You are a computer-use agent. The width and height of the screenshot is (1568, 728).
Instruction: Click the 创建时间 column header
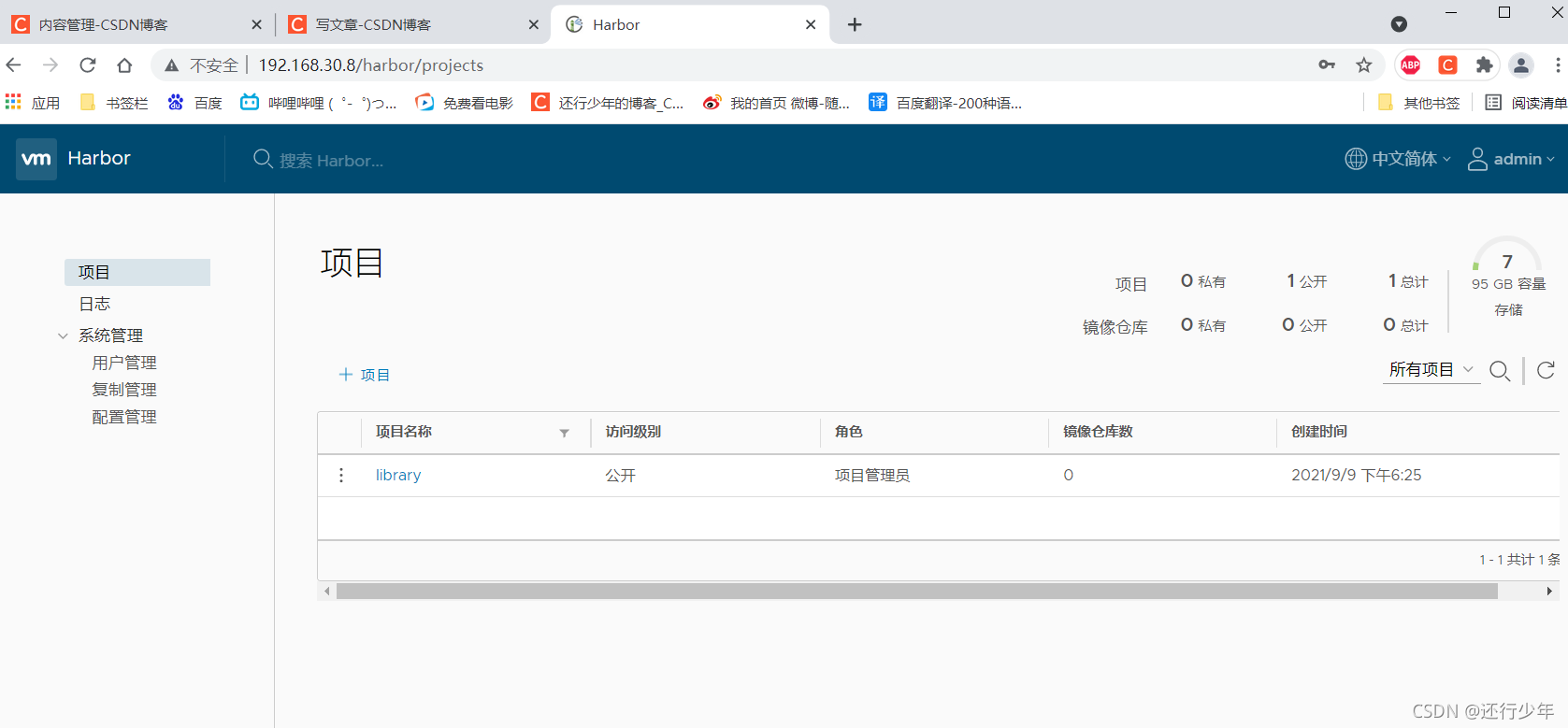coord(1319,432)
